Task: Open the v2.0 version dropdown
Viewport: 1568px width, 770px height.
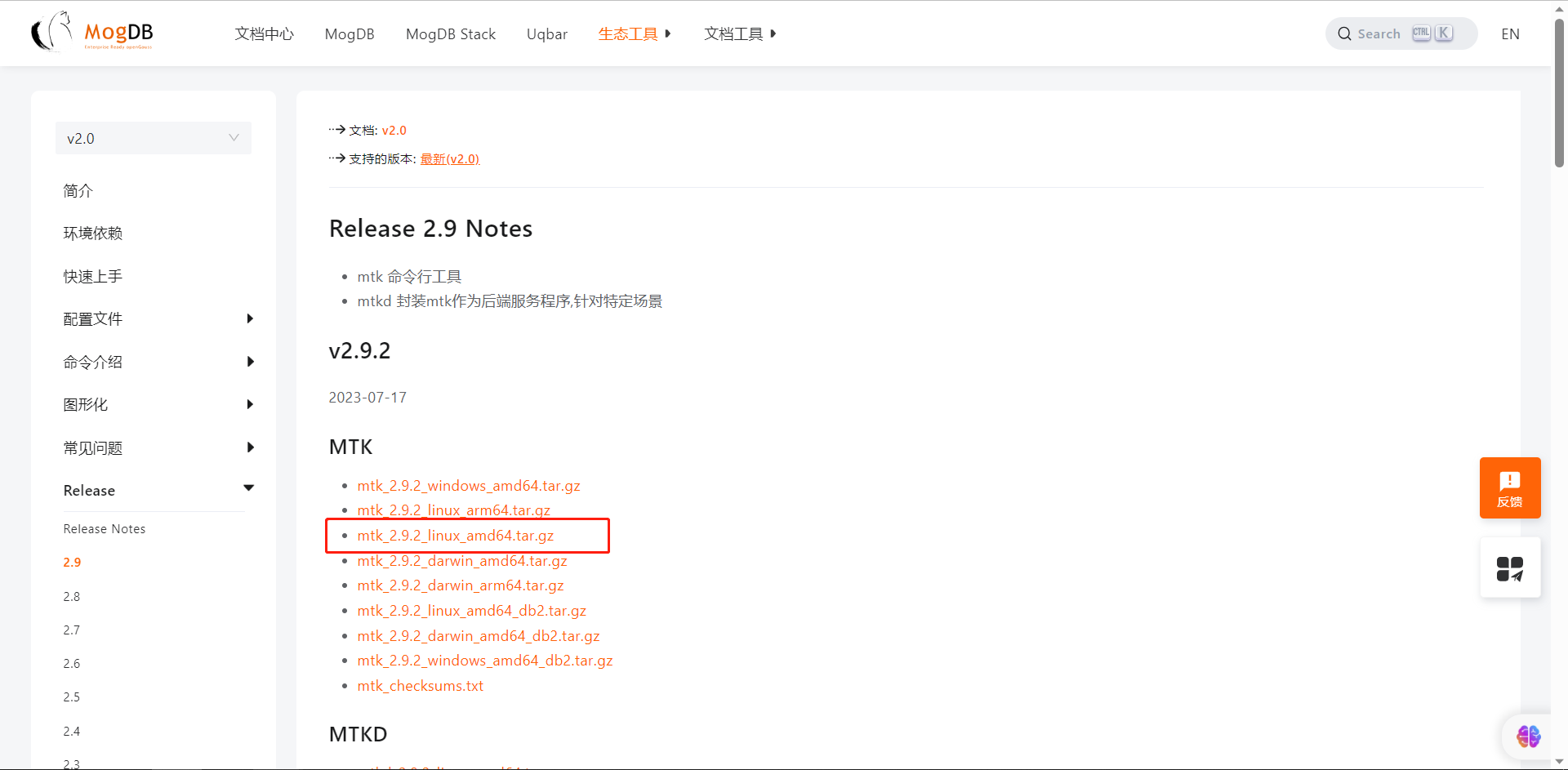Action: tap(154, 138)
